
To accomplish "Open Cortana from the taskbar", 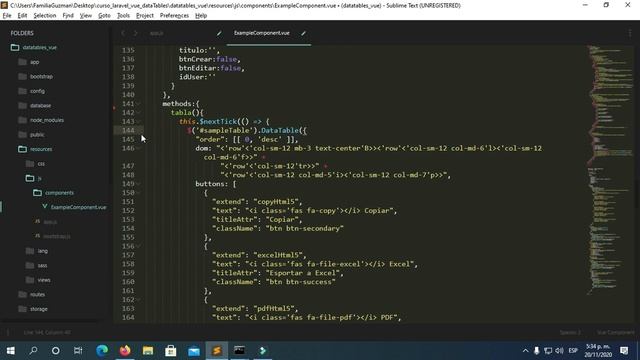I will coord(56,351).
